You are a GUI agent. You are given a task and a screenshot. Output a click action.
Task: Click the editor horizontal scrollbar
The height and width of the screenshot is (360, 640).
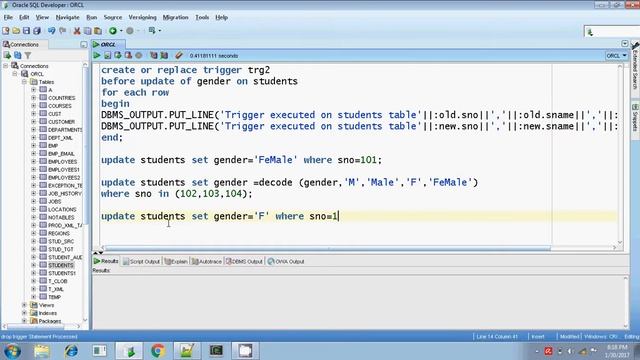tap(328, 248)
